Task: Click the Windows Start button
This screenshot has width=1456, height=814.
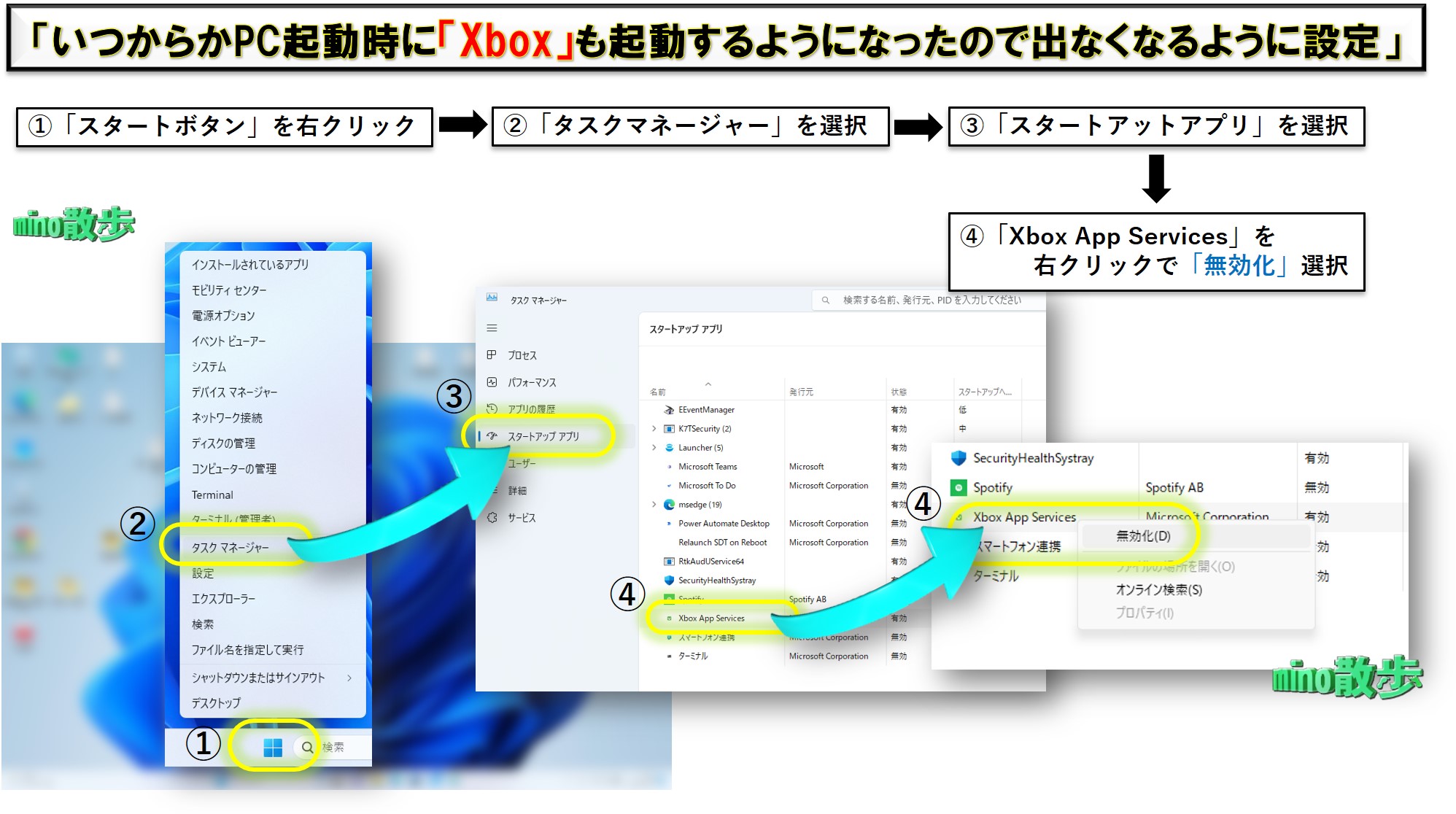Action: (273, 747)
